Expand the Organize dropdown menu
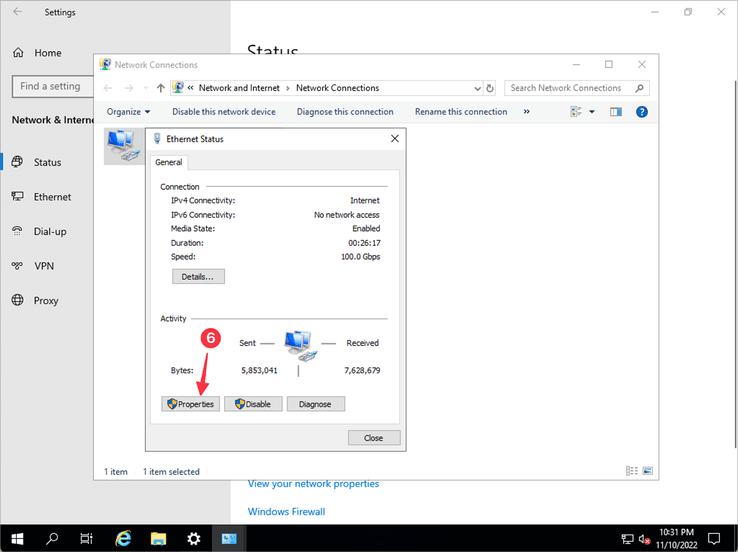The width and height of the screenshot is (738, 552). coord(128,112)
